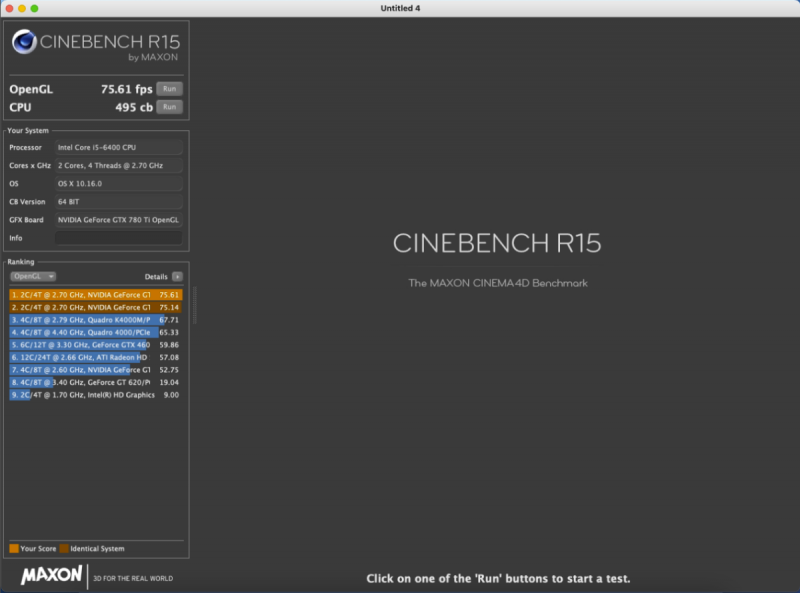Click the panel divider handle beside ranking
The image size is (800, 593).
click(195, 305)
